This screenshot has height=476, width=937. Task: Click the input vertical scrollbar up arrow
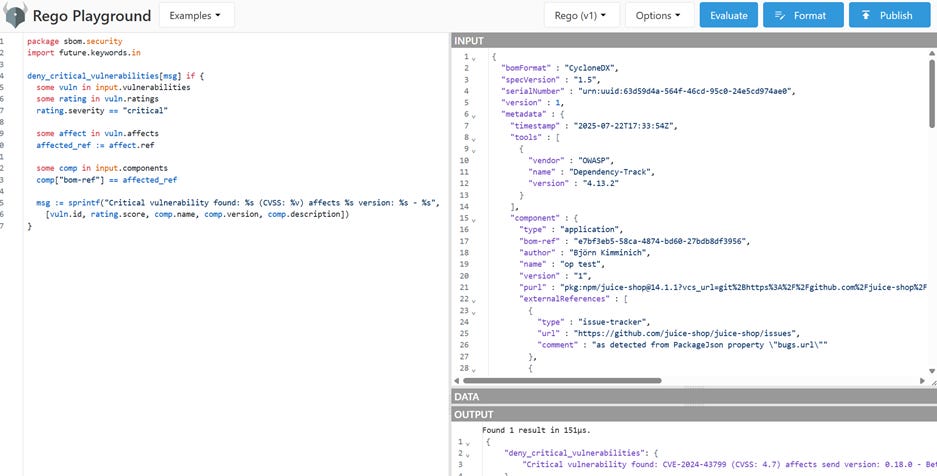932,53
